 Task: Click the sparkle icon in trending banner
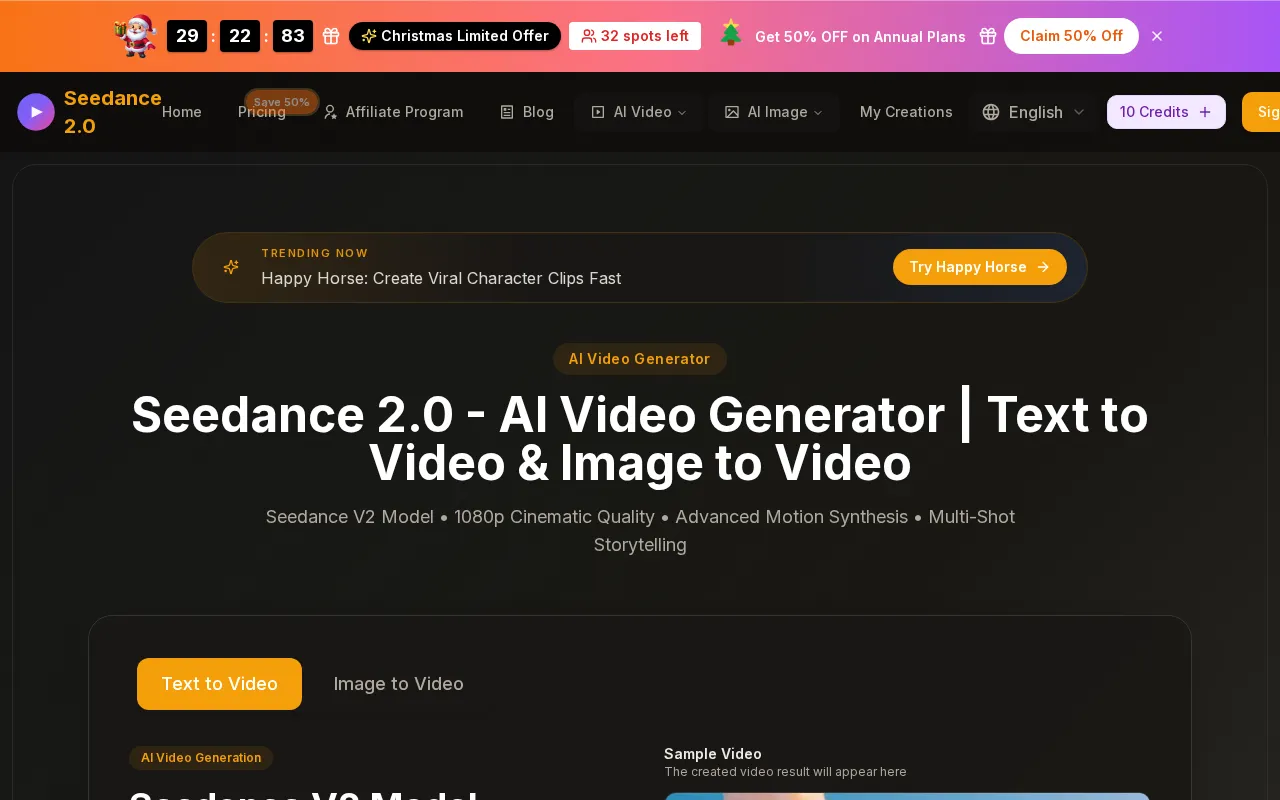(231, 267)
